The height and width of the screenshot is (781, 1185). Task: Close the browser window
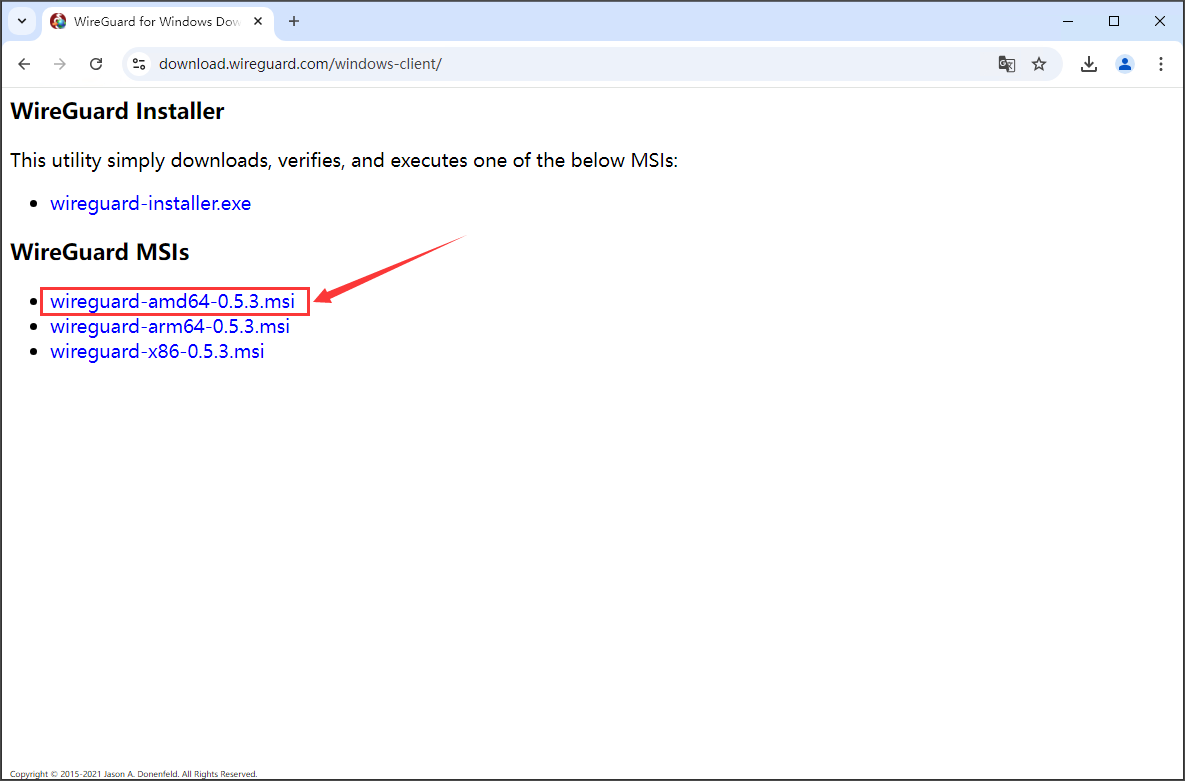tap(1160, 21)
